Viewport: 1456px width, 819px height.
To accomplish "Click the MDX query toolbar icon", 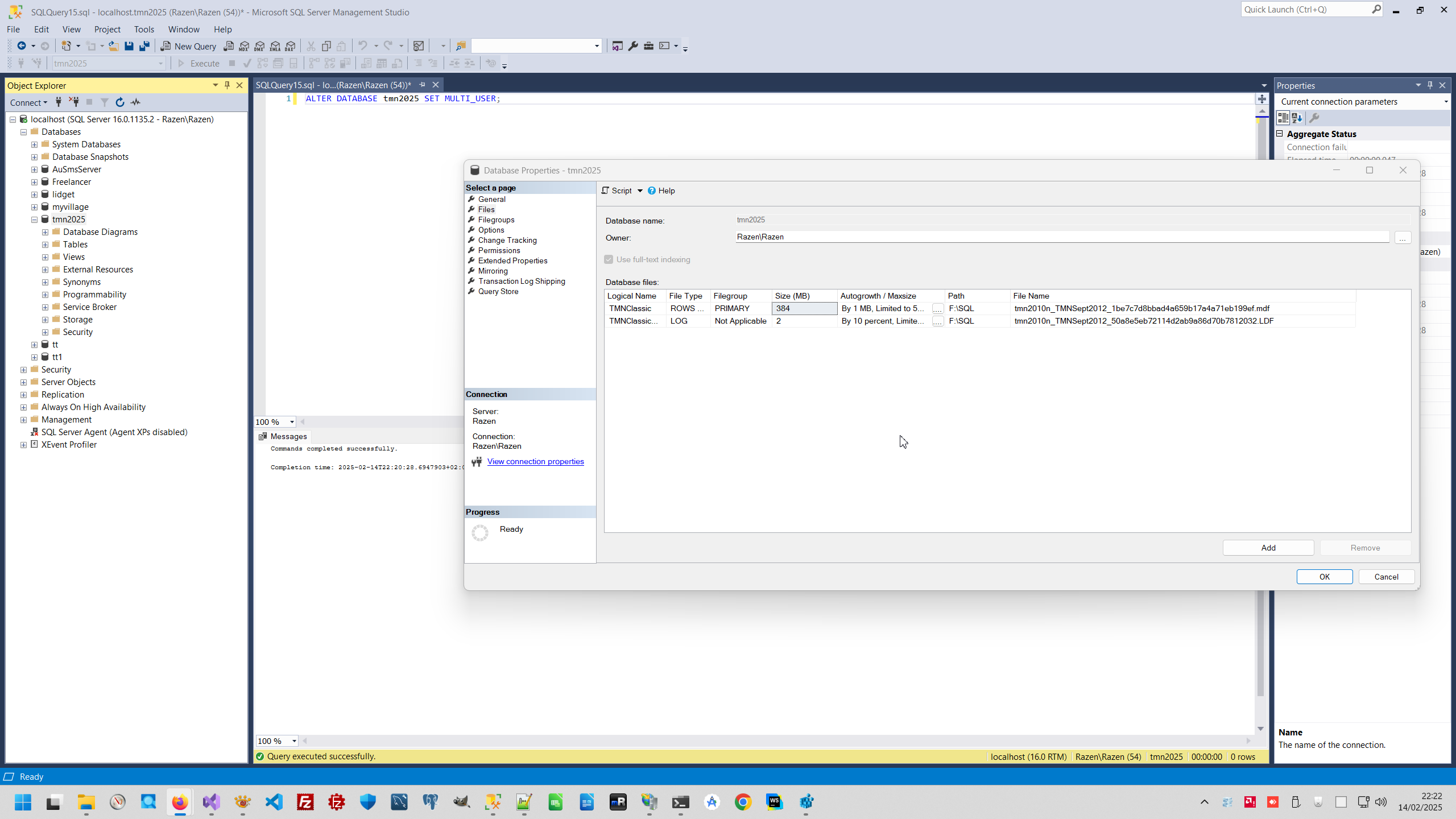I will (x=244, y=46).
